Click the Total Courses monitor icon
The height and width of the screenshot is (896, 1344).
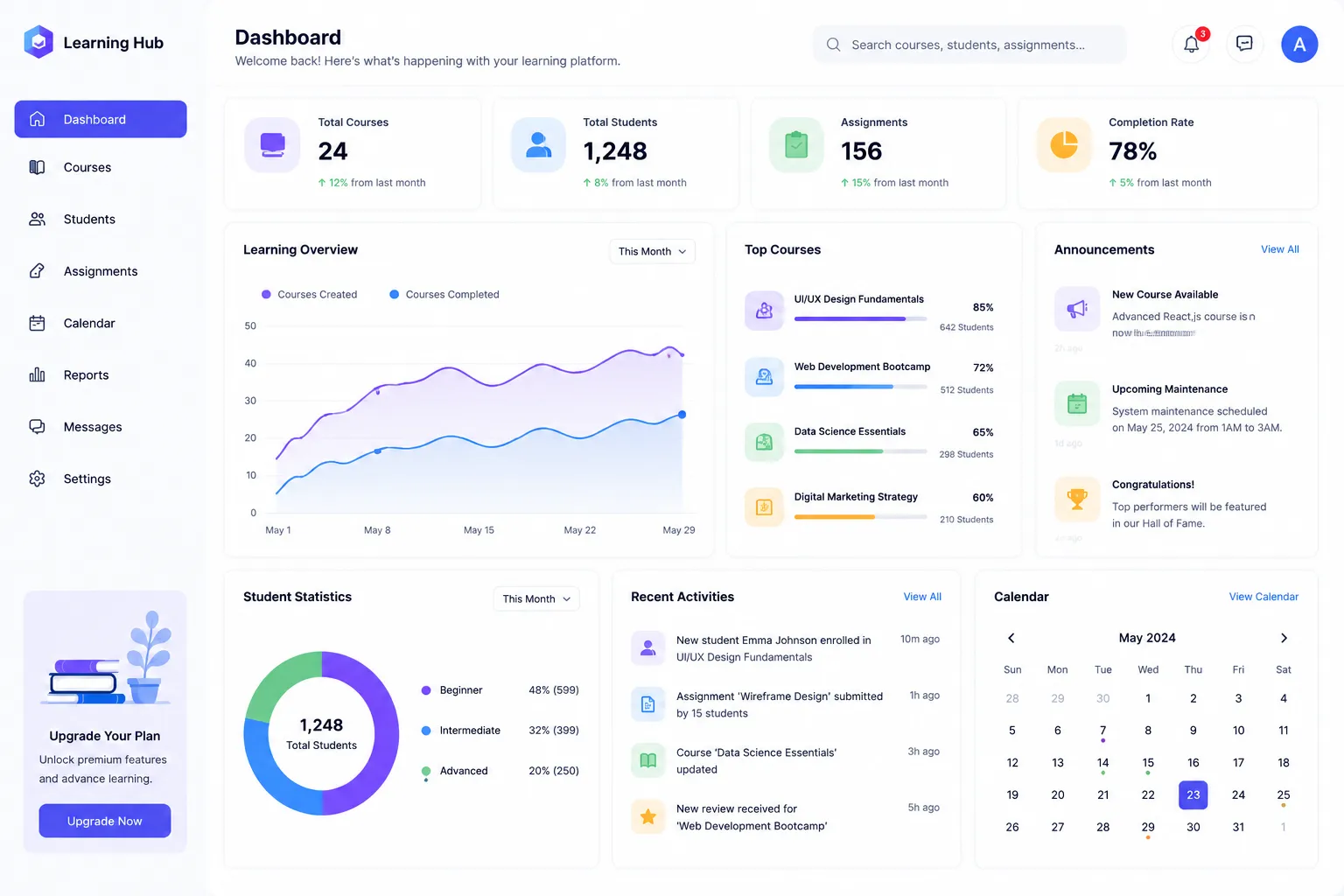(272, 144)
